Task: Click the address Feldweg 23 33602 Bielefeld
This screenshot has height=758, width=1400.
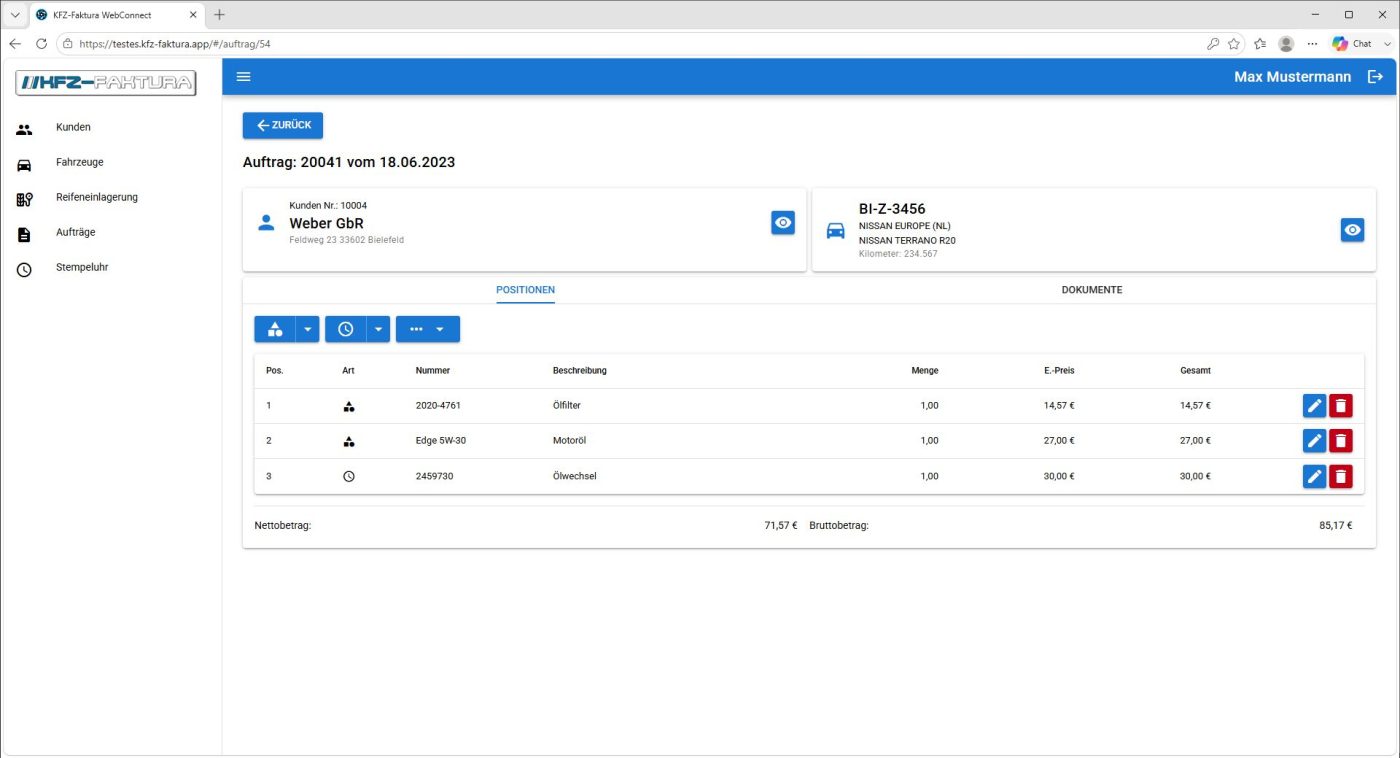Action: pos(347,240)
